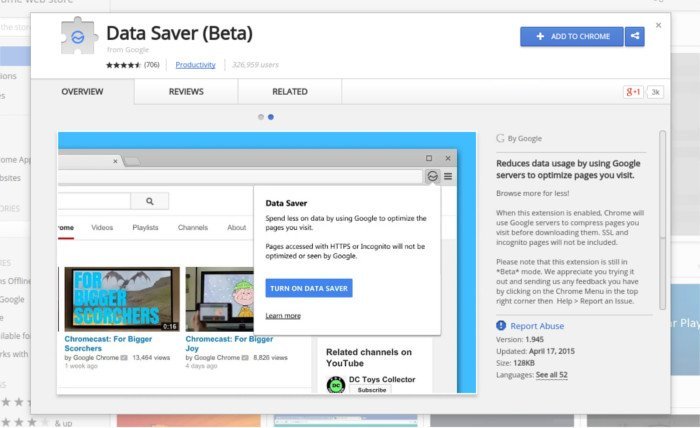
Task: Click the DC Toys Collector channel avatar
Action: 336,384
